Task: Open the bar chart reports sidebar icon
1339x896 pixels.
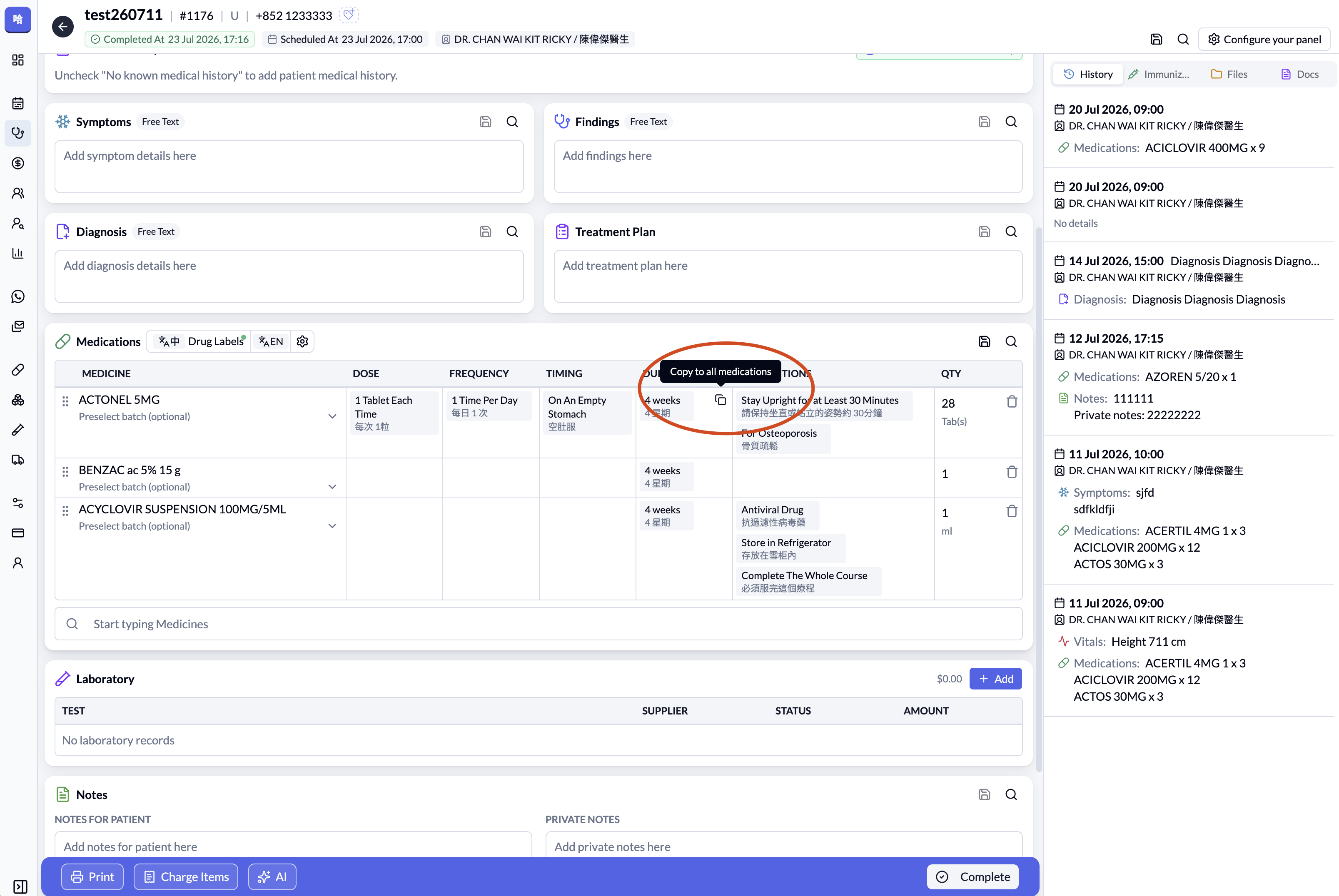Action: [x=18, y=253]
